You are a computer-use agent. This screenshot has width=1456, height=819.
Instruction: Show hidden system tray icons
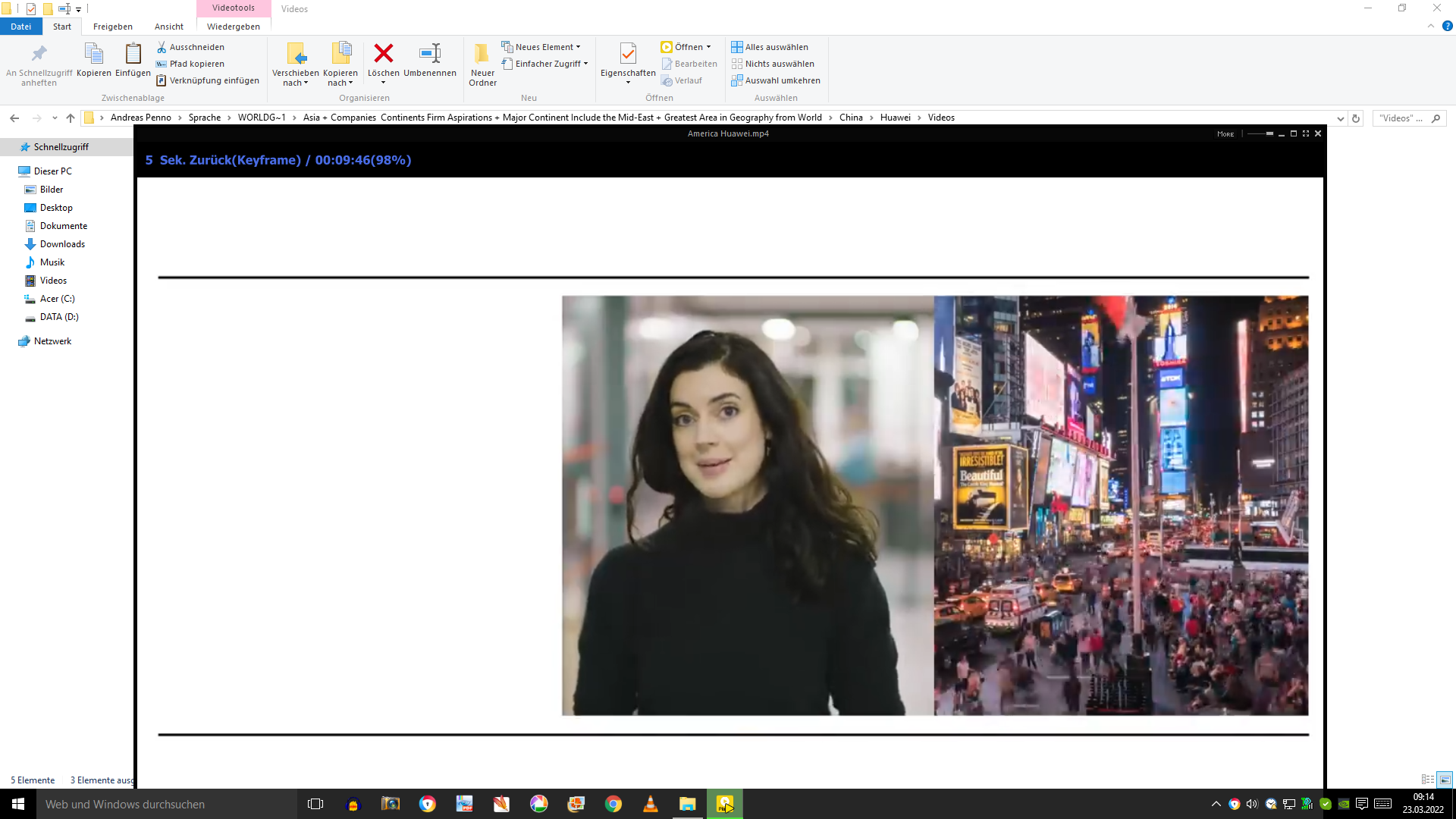tap(1216, 804)
